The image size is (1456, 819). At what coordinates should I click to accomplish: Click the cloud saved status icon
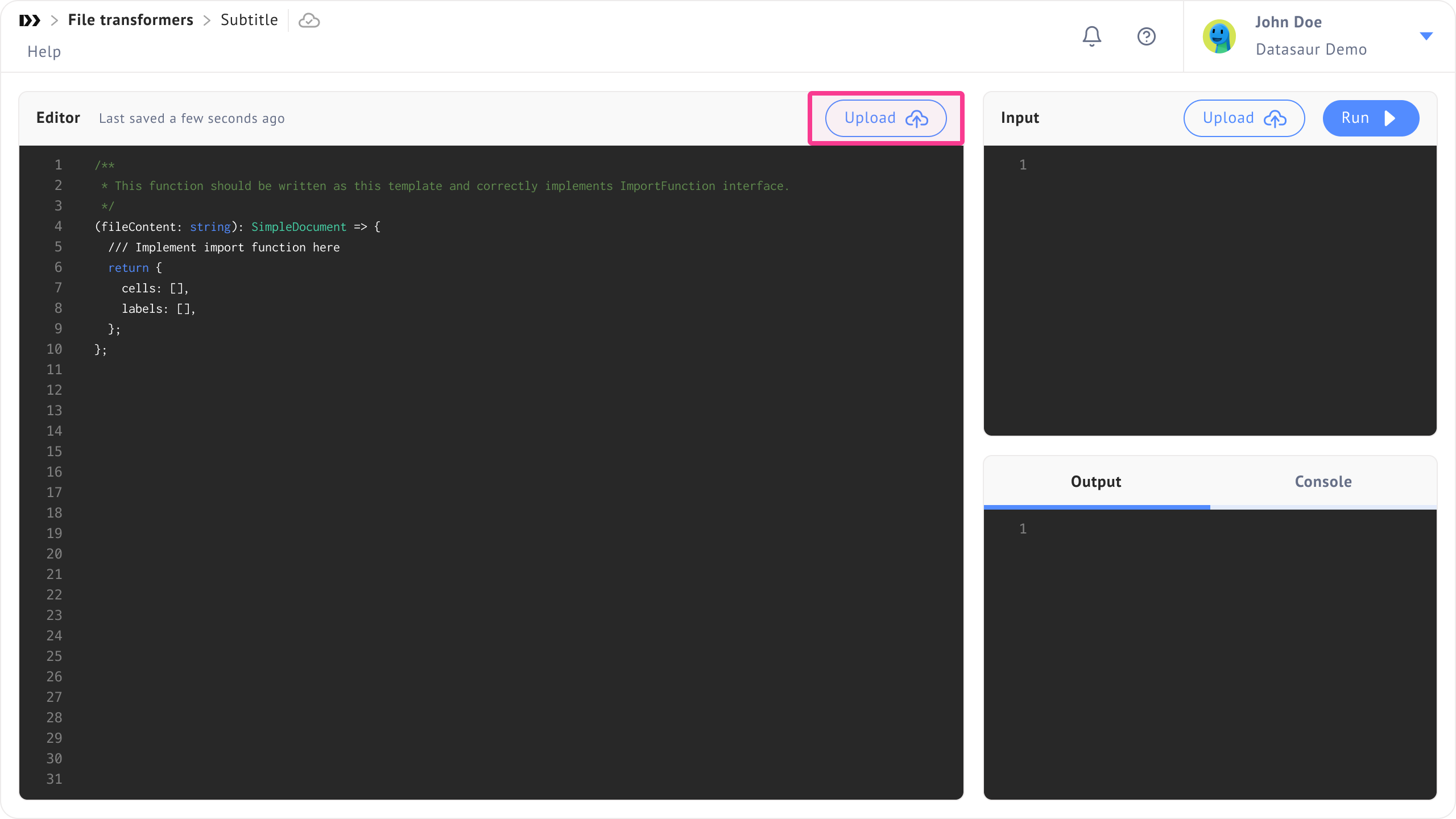point(309,20)
